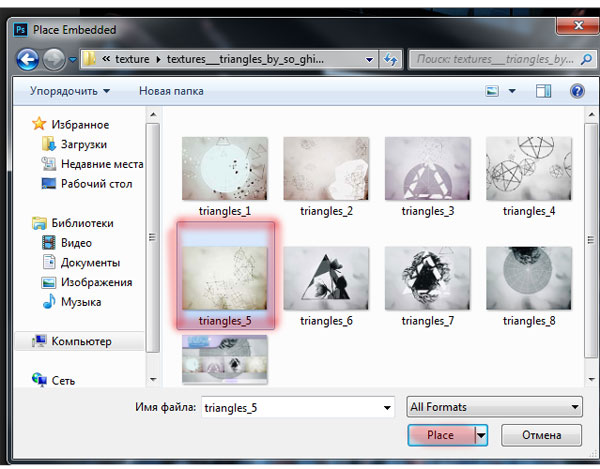
Task: Click the star icon next to Избранное
Action: click(x=39, y=124)
